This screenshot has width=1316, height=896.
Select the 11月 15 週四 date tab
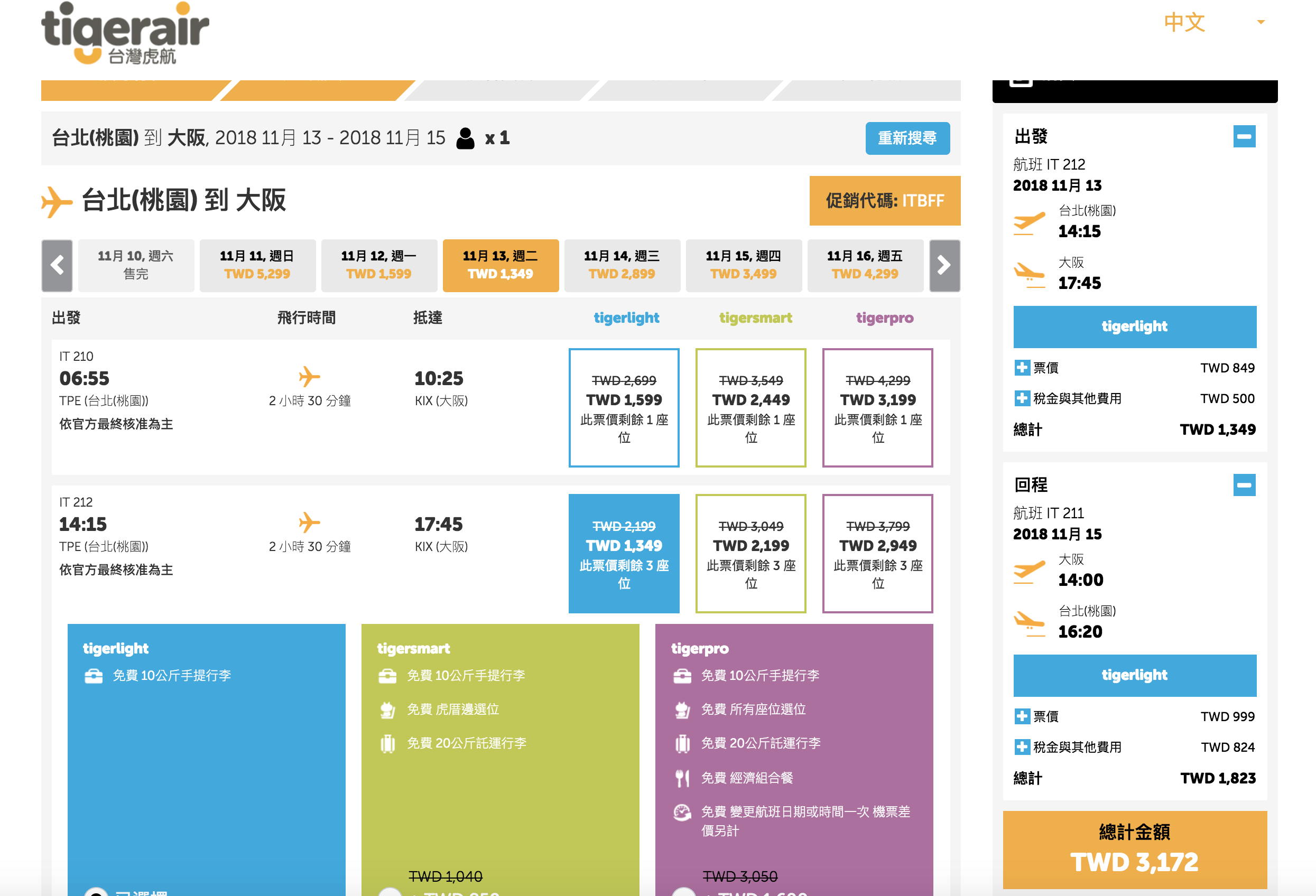[744, 265]
